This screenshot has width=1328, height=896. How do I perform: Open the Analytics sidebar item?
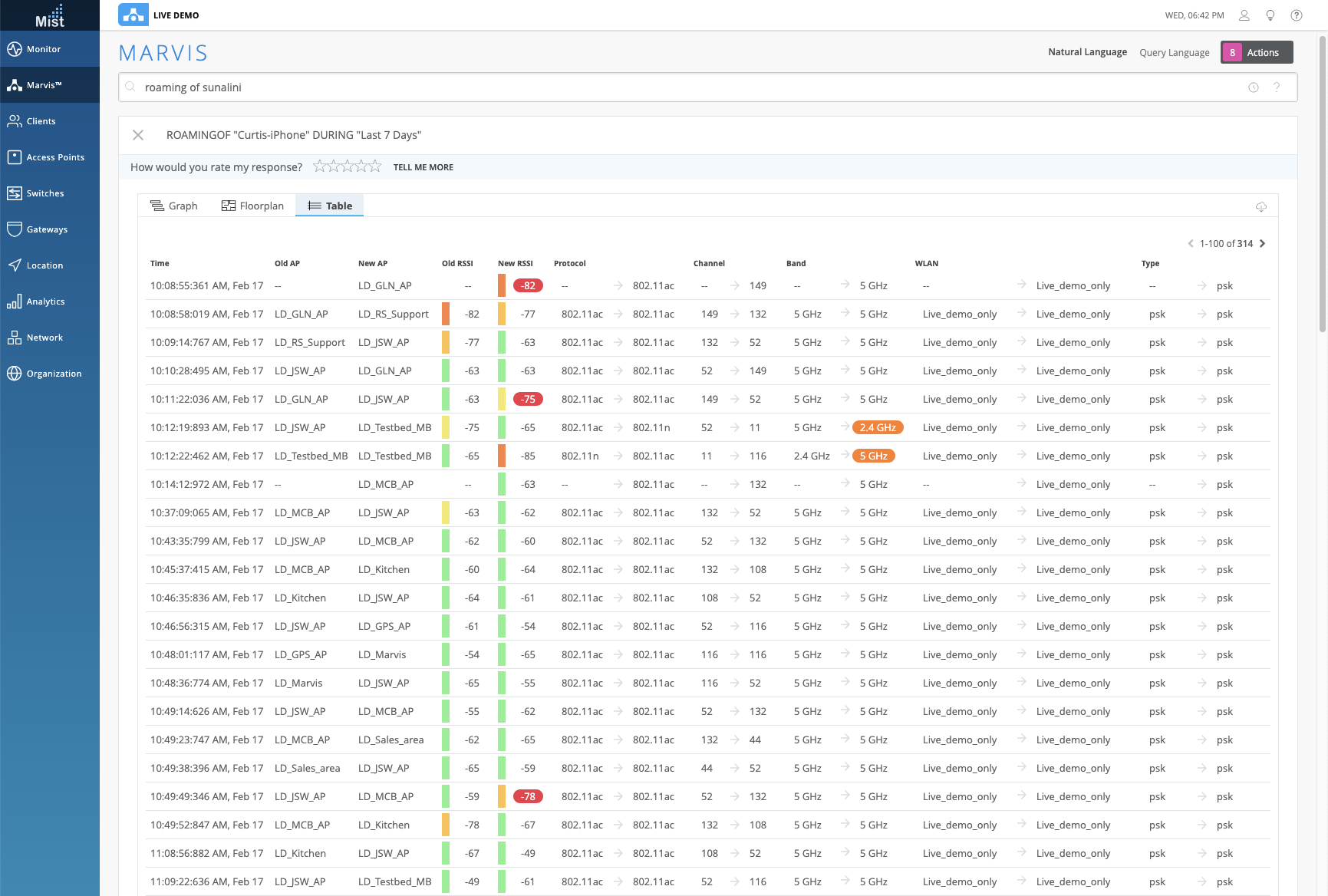click(45, 301)
